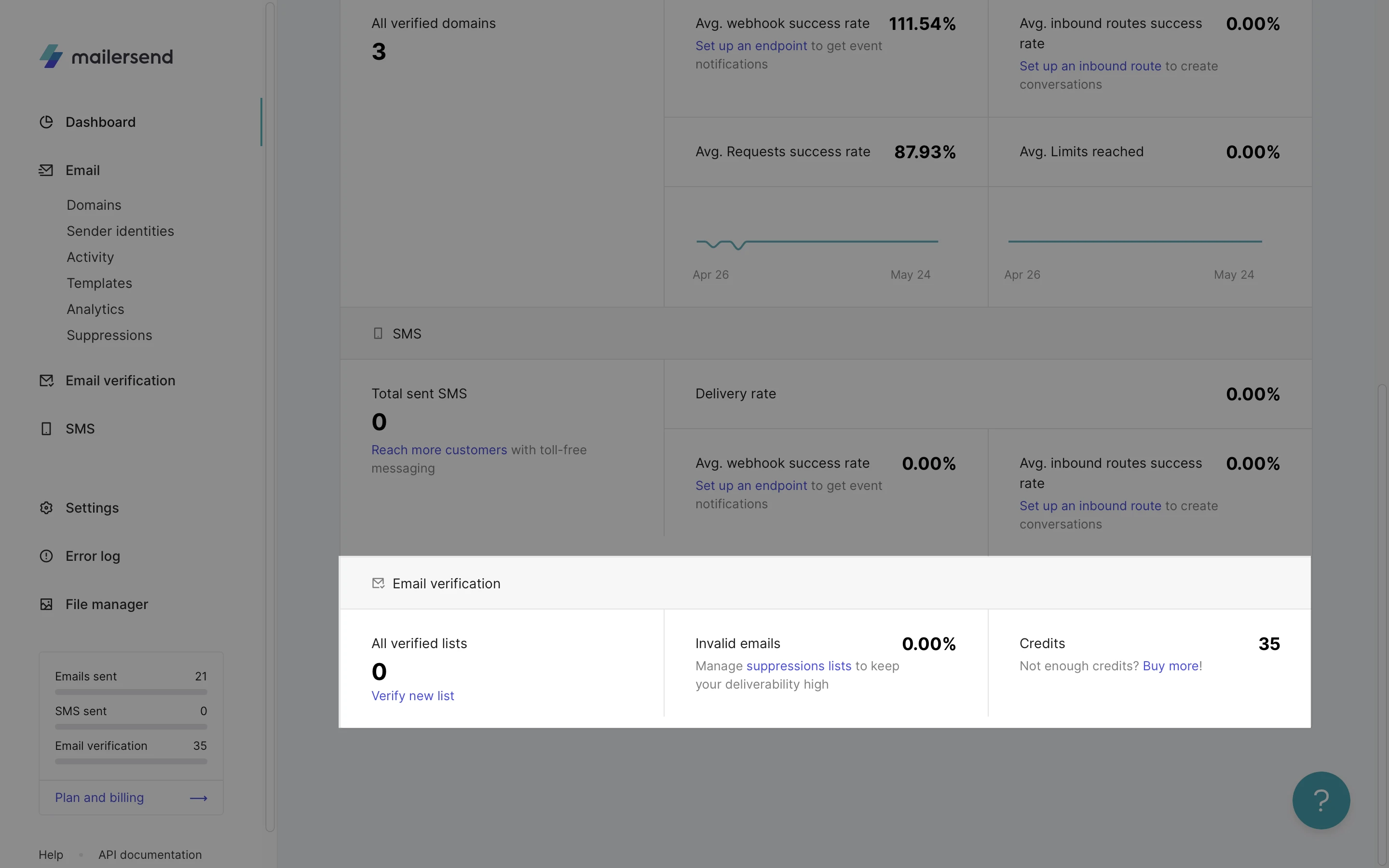This screenshot has height=868, width=1389.
Task: Click the SMS phone icon in sidebar
Action: (46, 429)
